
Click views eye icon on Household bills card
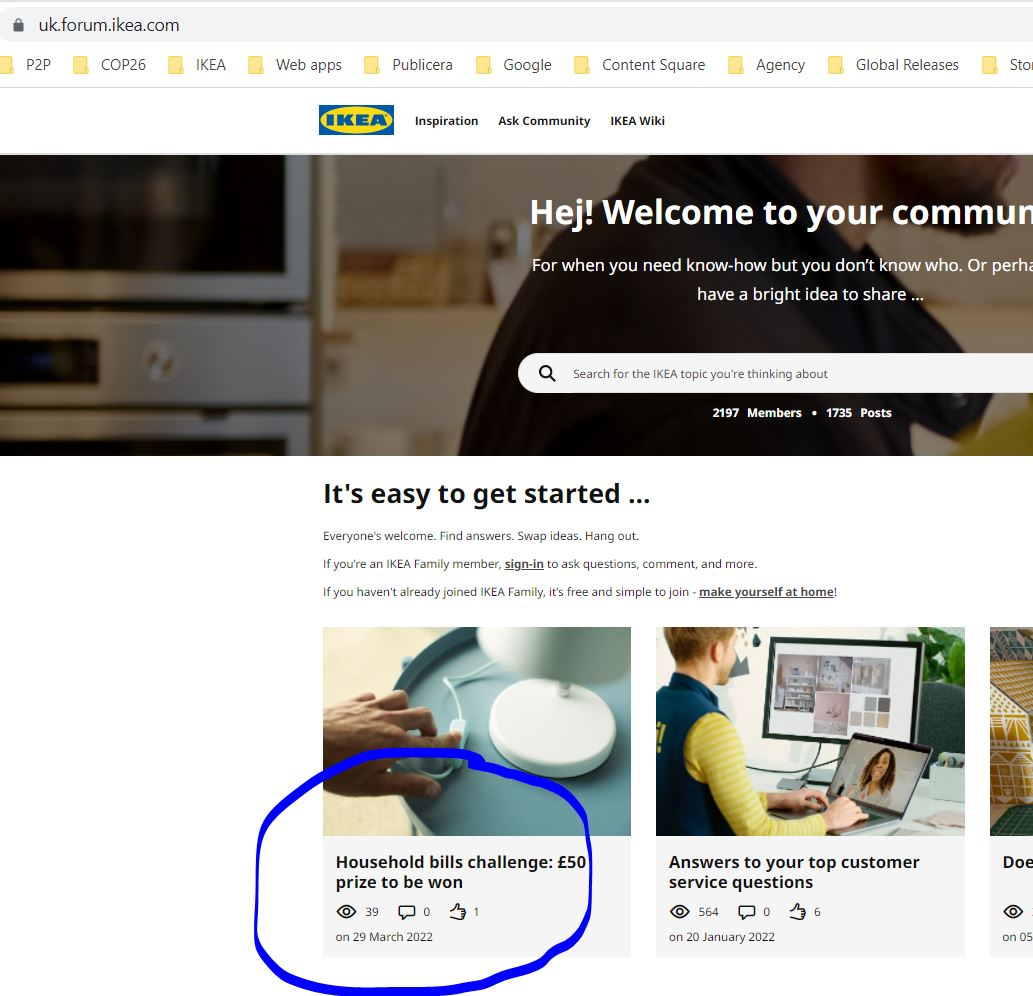coord(346,912)
